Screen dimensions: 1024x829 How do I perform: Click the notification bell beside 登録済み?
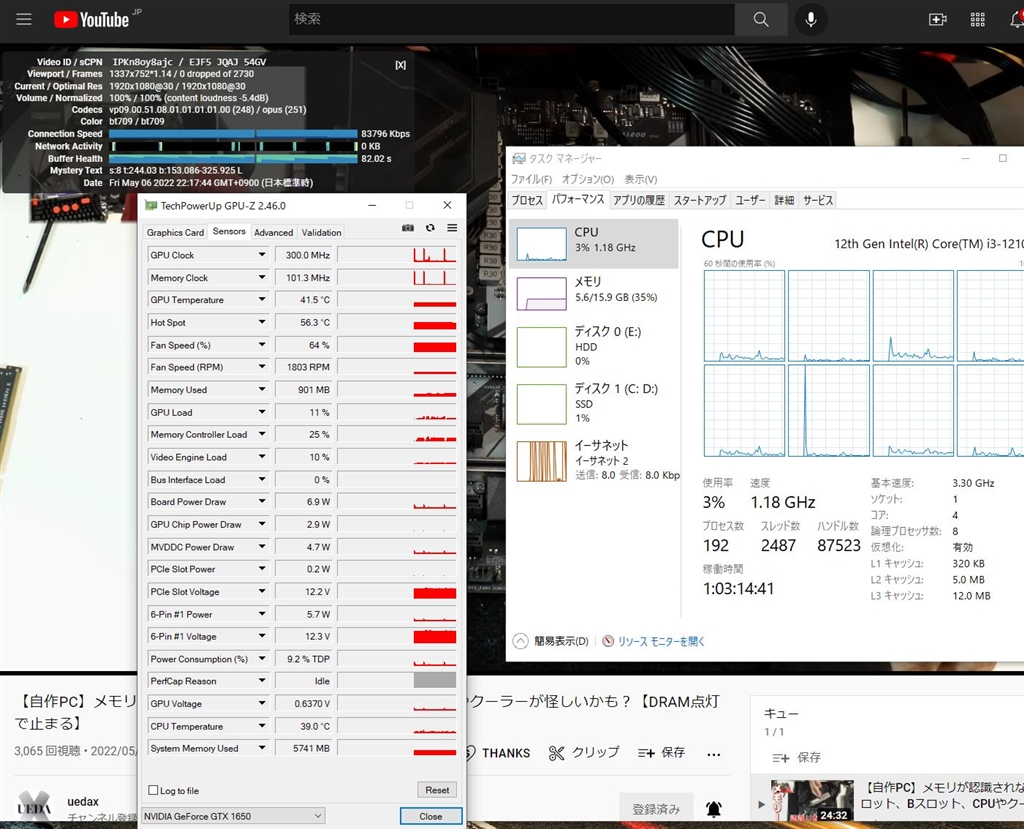(x=714, y=809)
